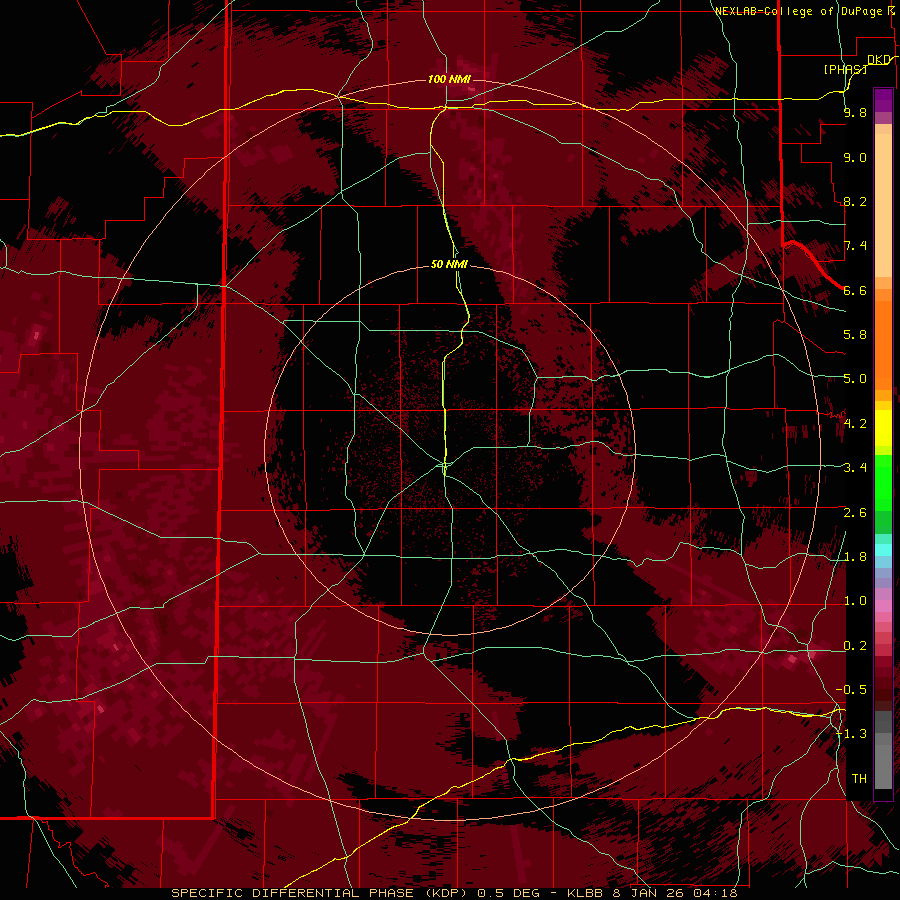Pick the cyan swatch in the legend
The height and width of the screenshot is (900, 900).
pyautogui.click(x=883, y=549)
